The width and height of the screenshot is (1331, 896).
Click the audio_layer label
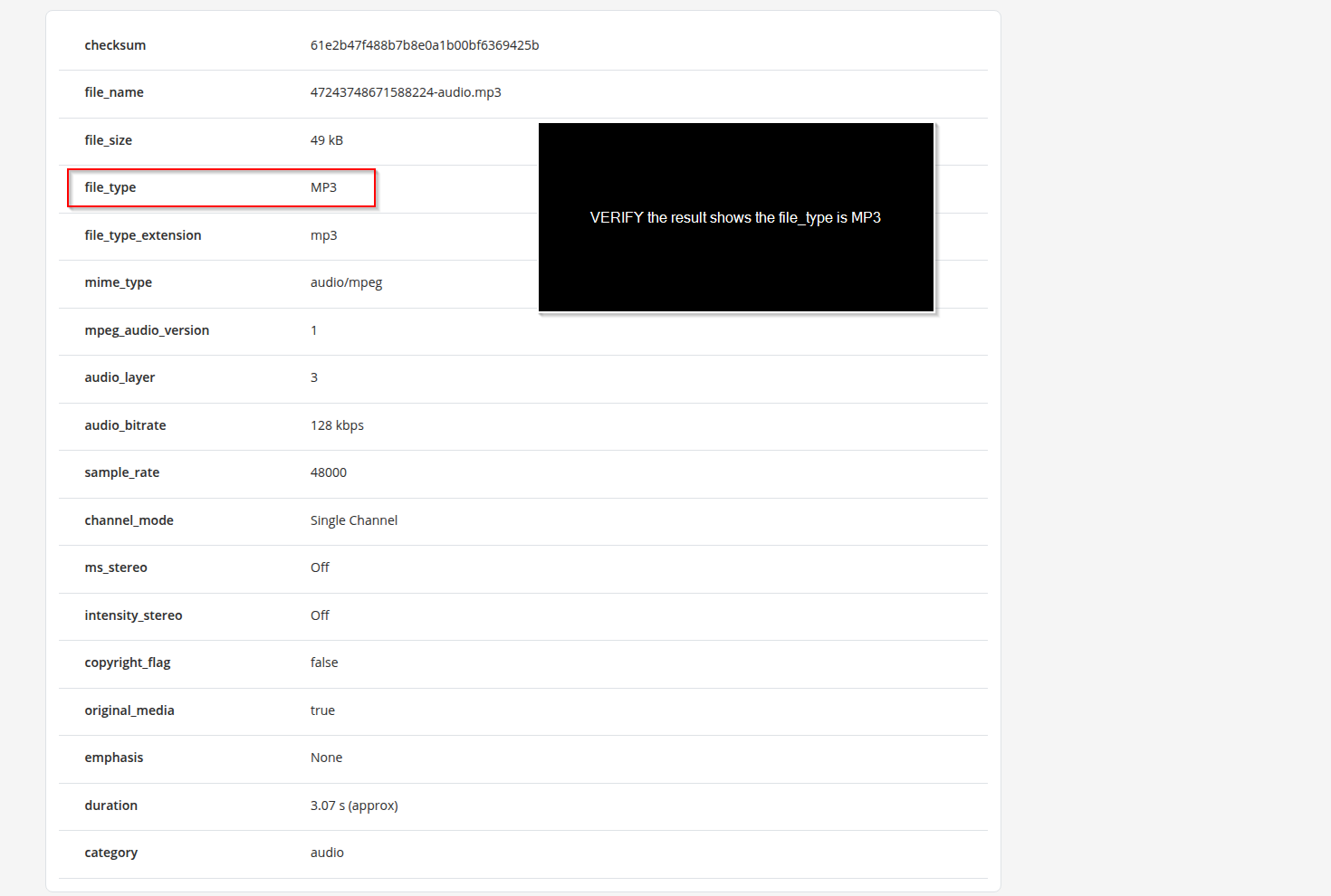[120, 377]
